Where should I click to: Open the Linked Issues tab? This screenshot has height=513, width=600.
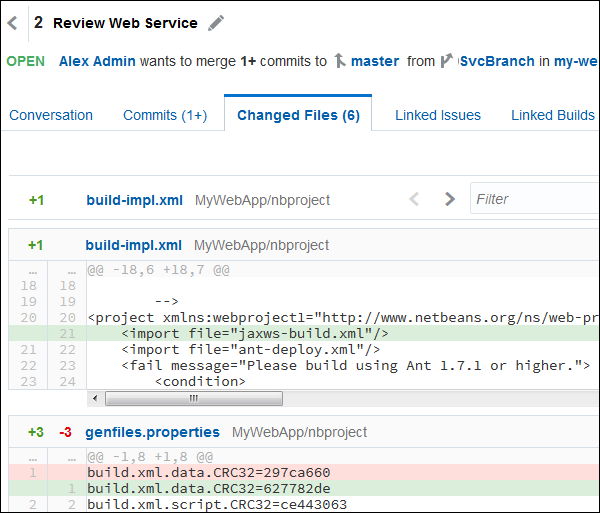point(437,115)
